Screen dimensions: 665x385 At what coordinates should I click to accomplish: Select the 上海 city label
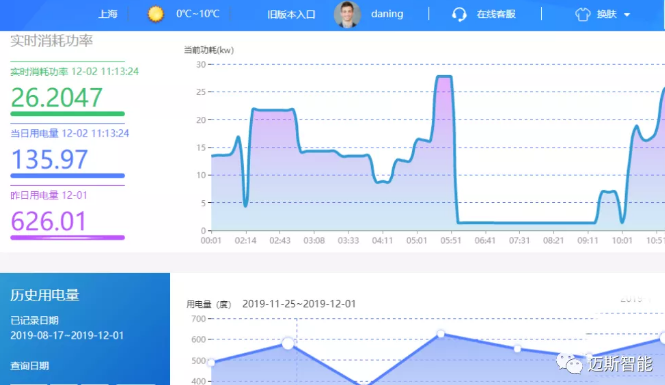[x=108, y=14]
